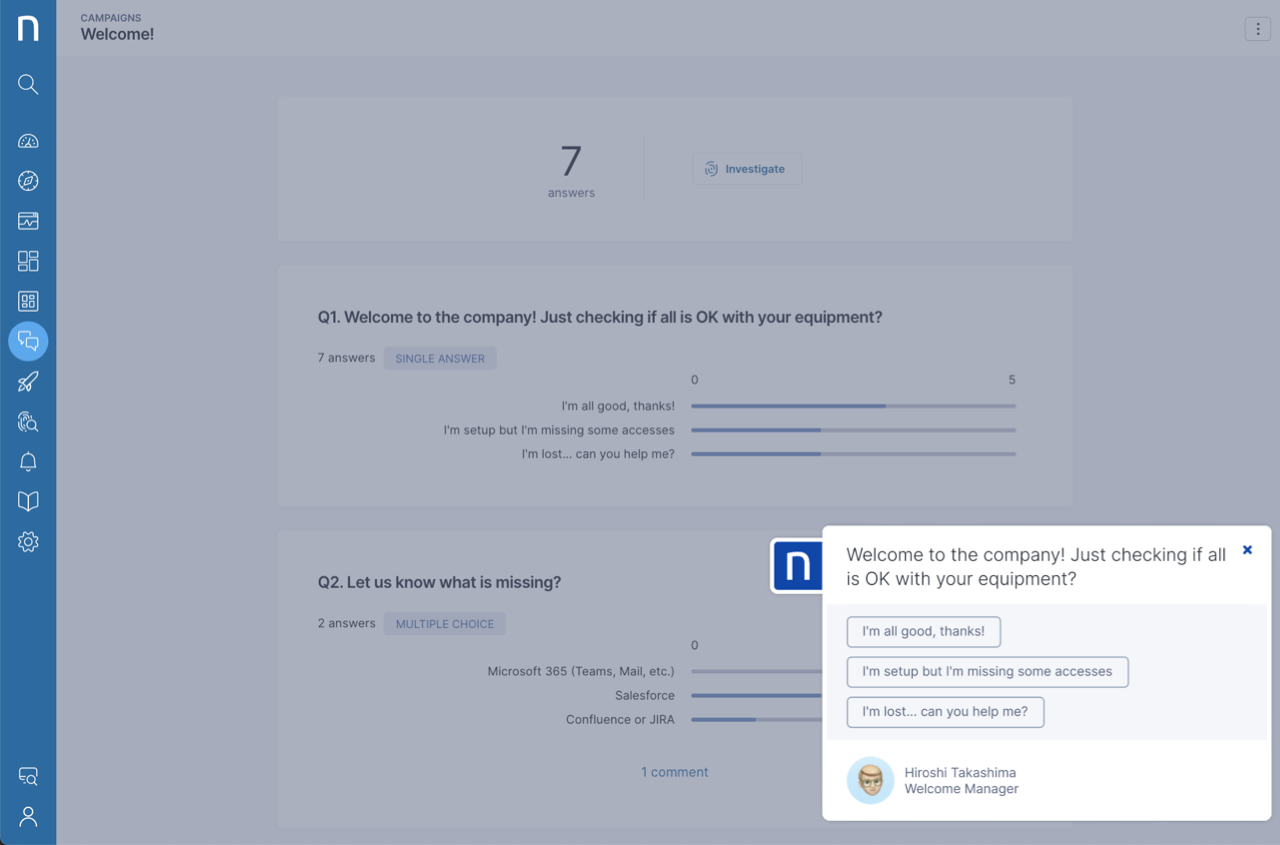Choose "I'm all good, thanks!" answer
Image resolution: width=1280 pixels, height=845 pixels.
click(923, 632)
